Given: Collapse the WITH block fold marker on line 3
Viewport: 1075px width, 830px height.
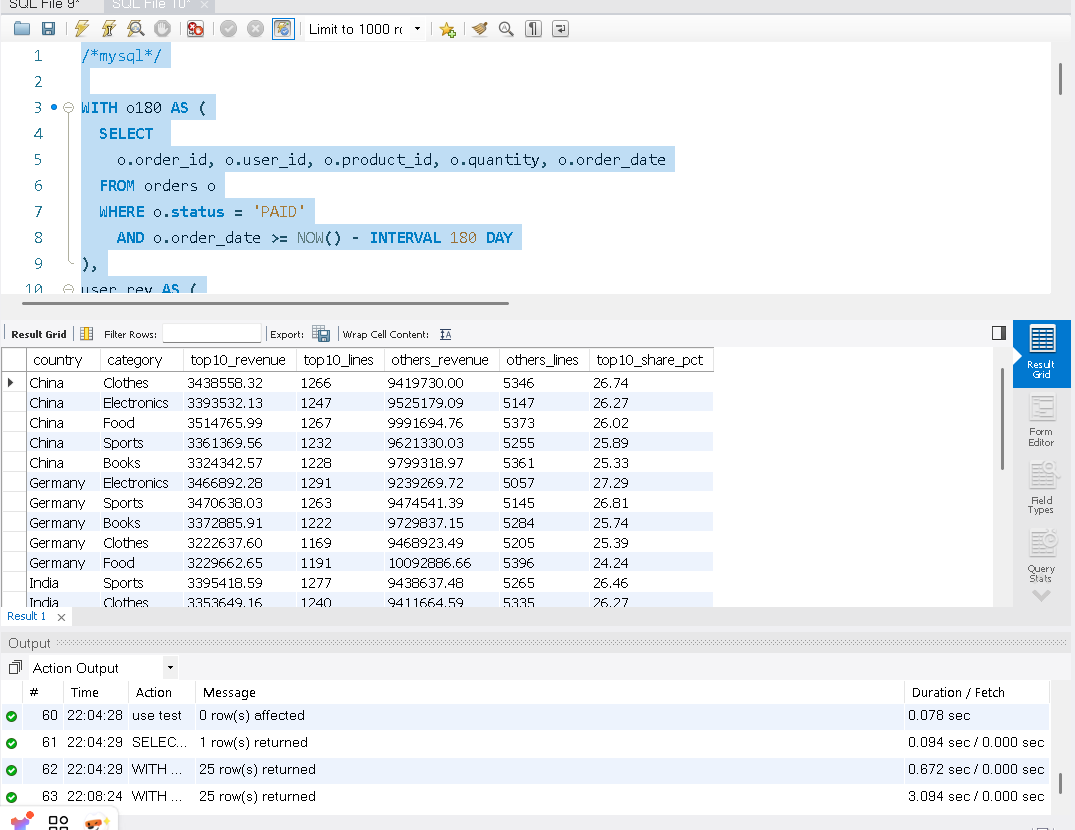Looking at the screenshot, I should point(68,108).
